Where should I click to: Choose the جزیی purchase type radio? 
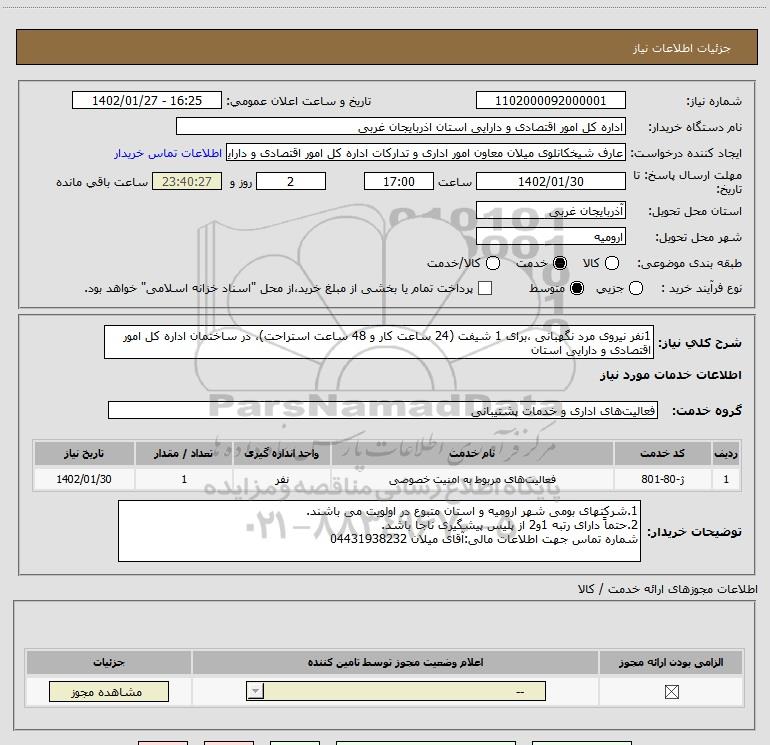coord(635,288)
